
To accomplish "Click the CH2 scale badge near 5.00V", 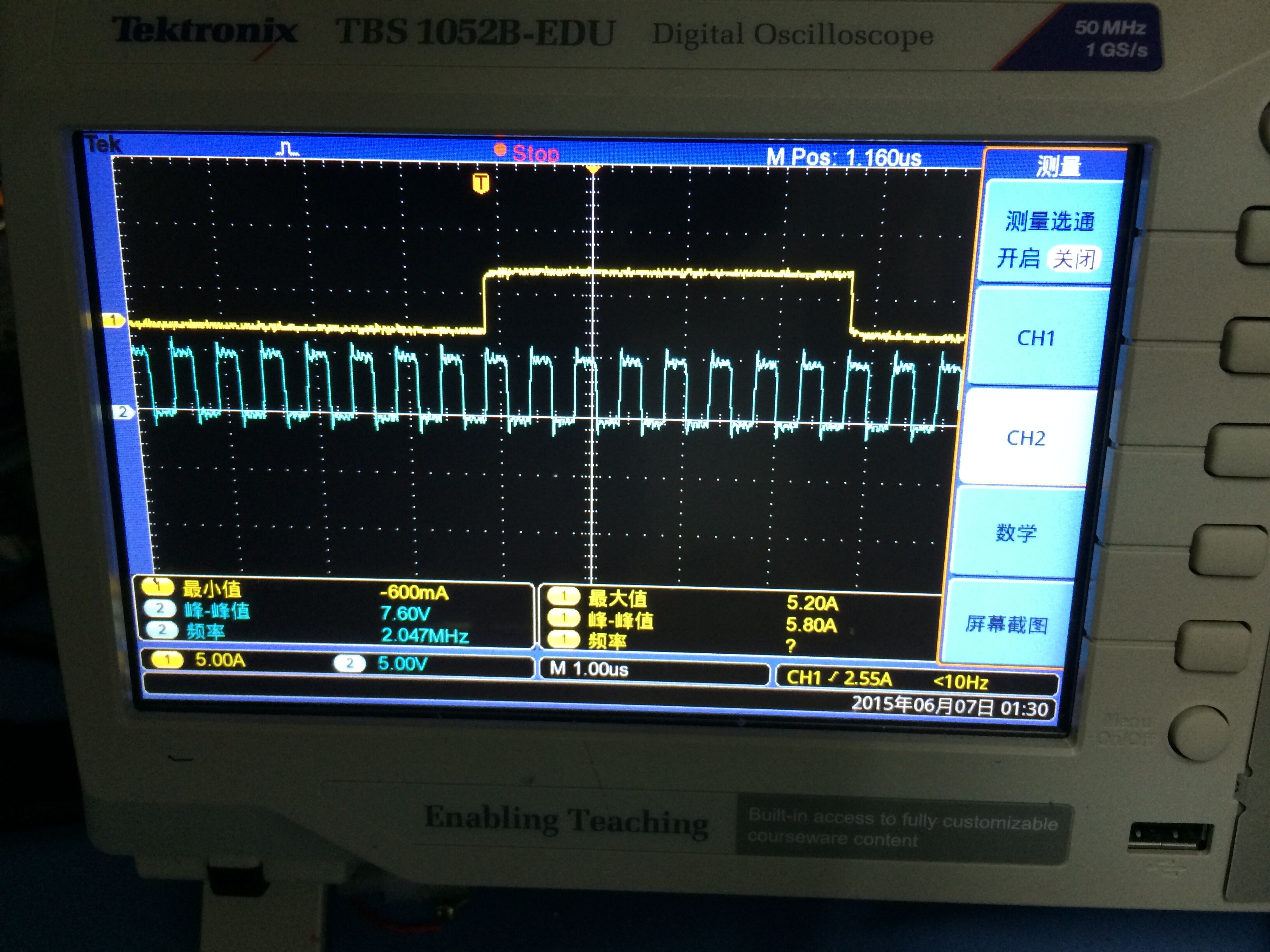I will (349, 663).
